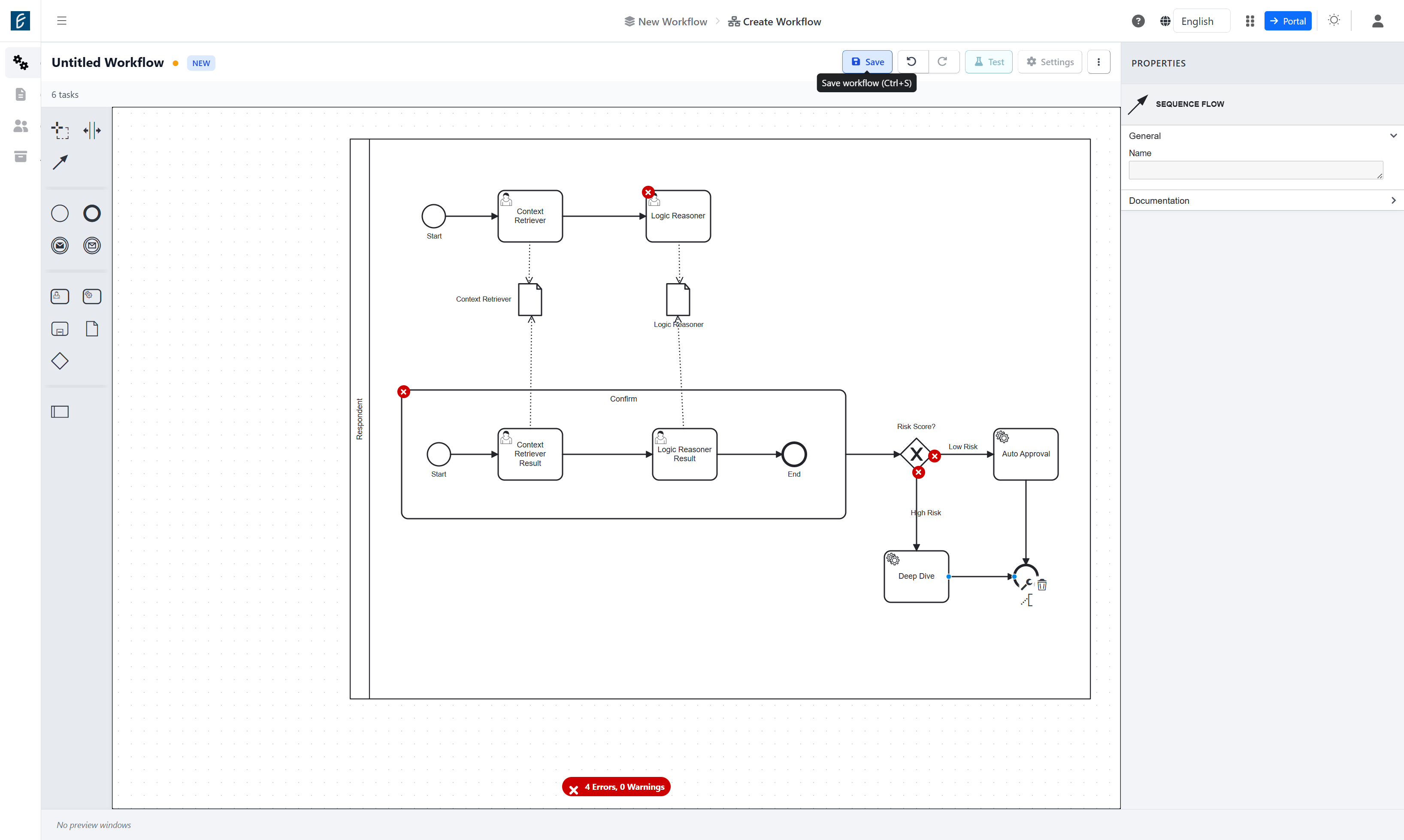1404x840 pixels.
Task: Add a start event from palette
Action: 60,213
